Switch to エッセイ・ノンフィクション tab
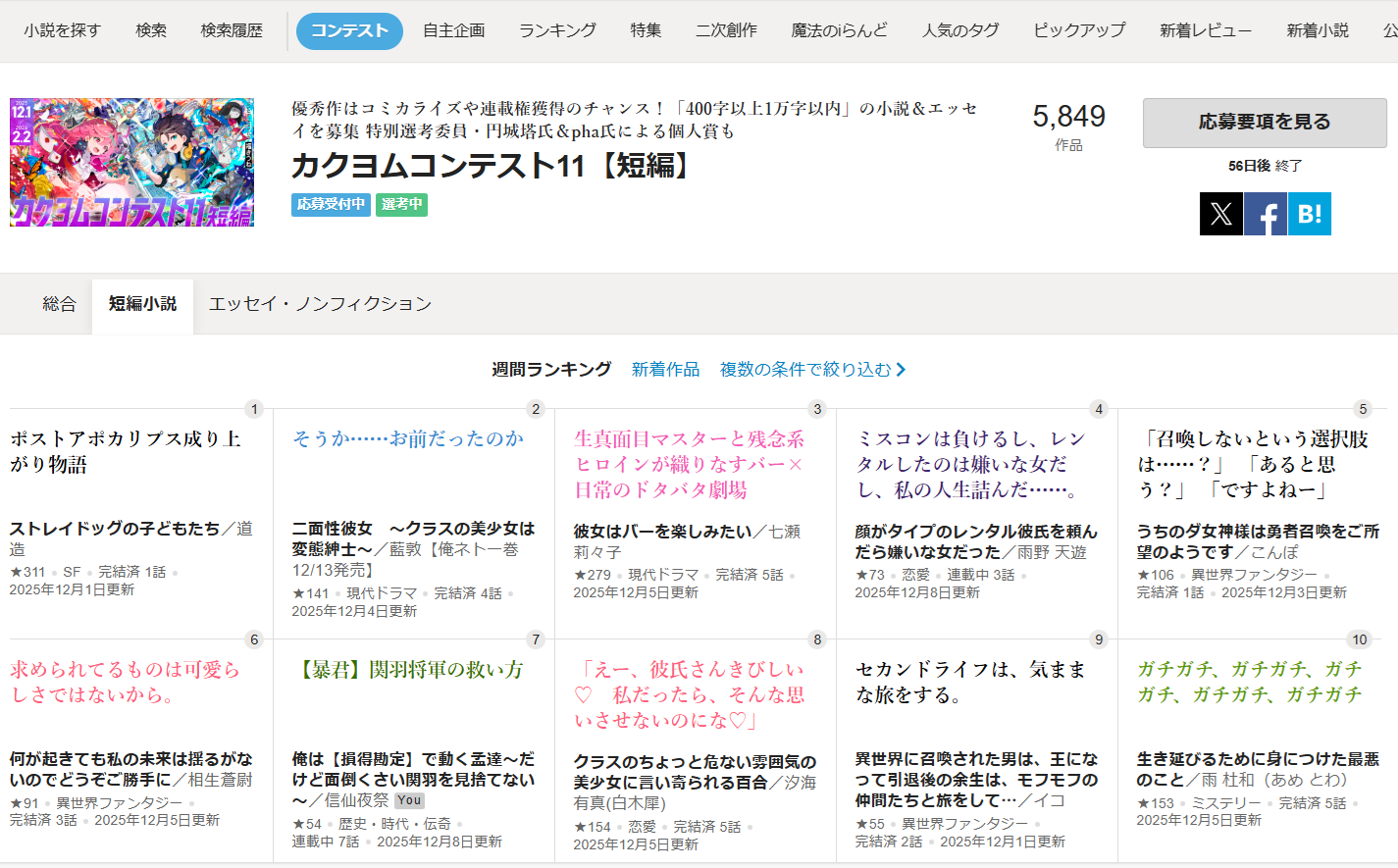This screenshot has height=868, width=1398. 320,304
